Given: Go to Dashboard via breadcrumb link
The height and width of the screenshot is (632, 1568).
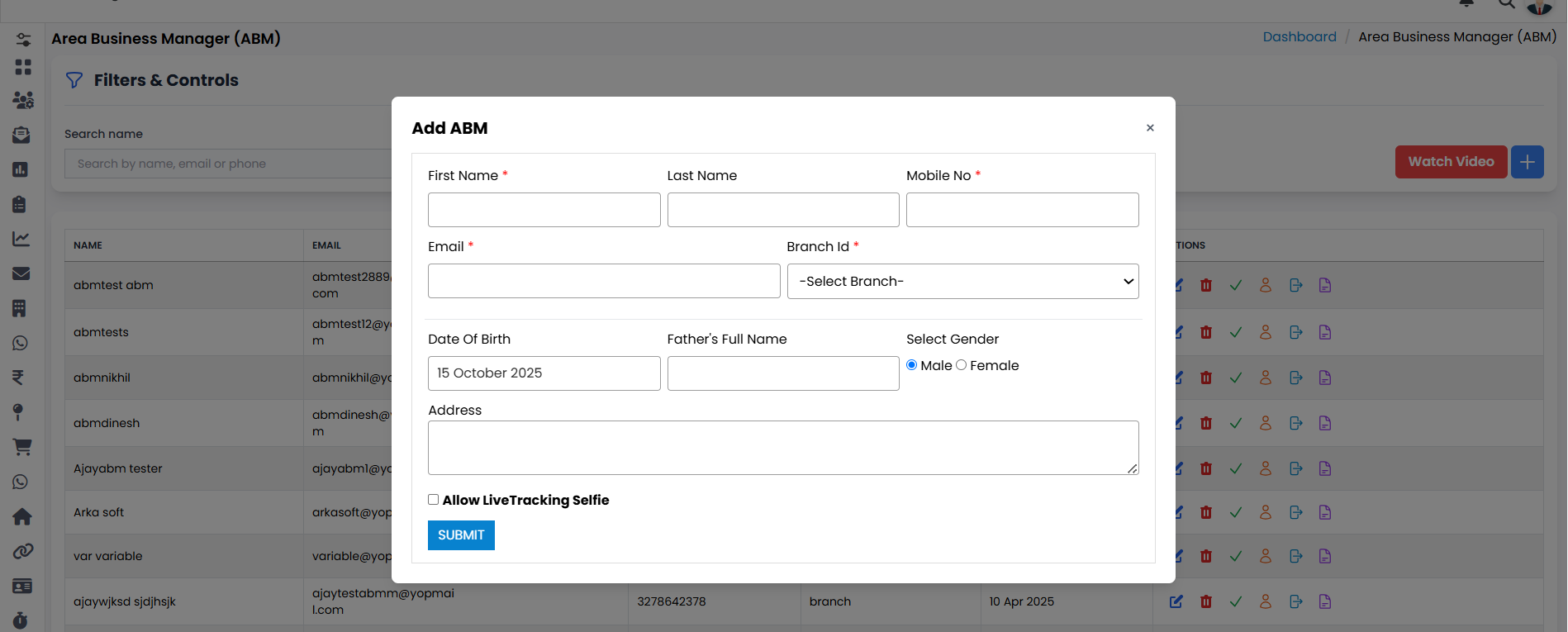Looking at the screenshot, I should coord(1299,37).
